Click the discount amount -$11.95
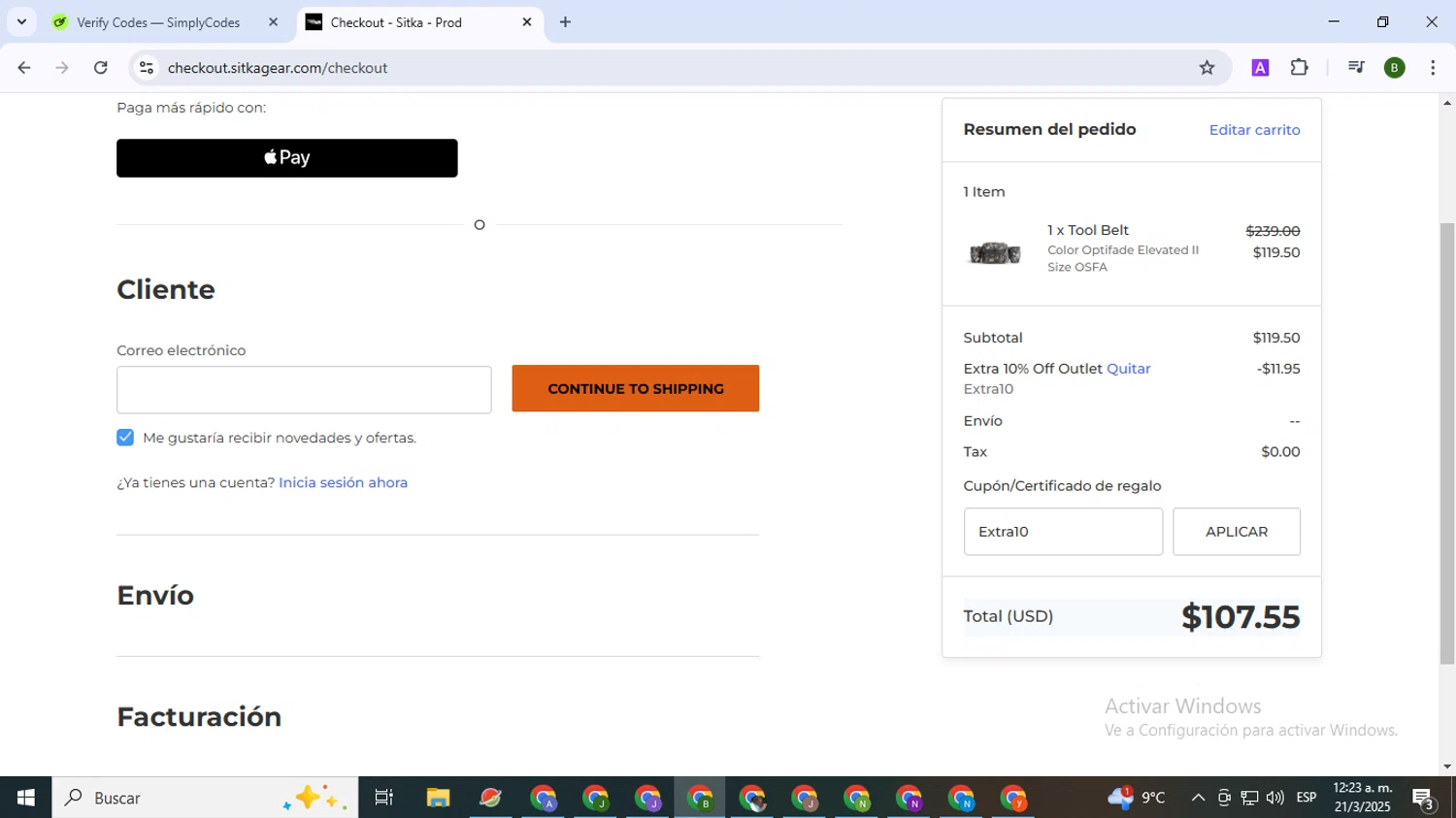Viewport: 1456px width, 818px height. (x=1278, y=369)
